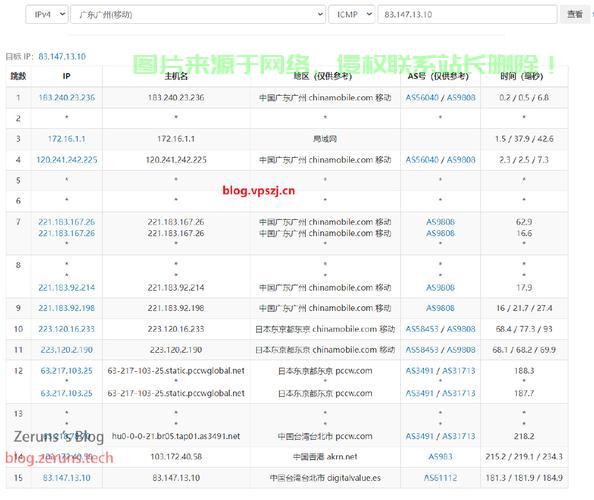This screenshot has width=594, height=500.
Task: Select time cell 68.4 / 77.3 / 93
Action: (x=524, y=329)
